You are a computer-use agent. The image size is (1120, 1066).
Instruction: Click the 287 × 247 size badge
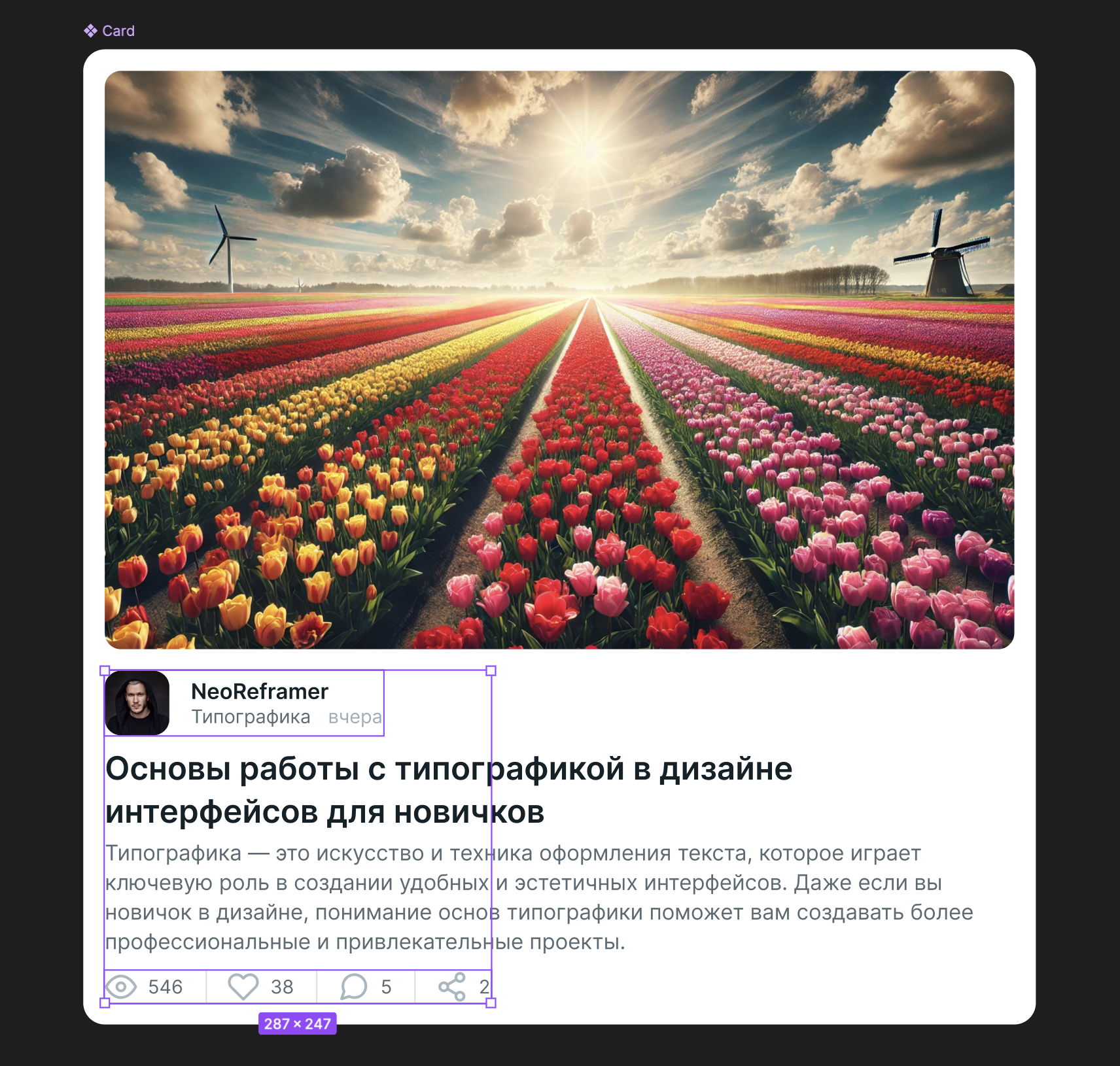pyautogui.click(x=298, y=1023)
